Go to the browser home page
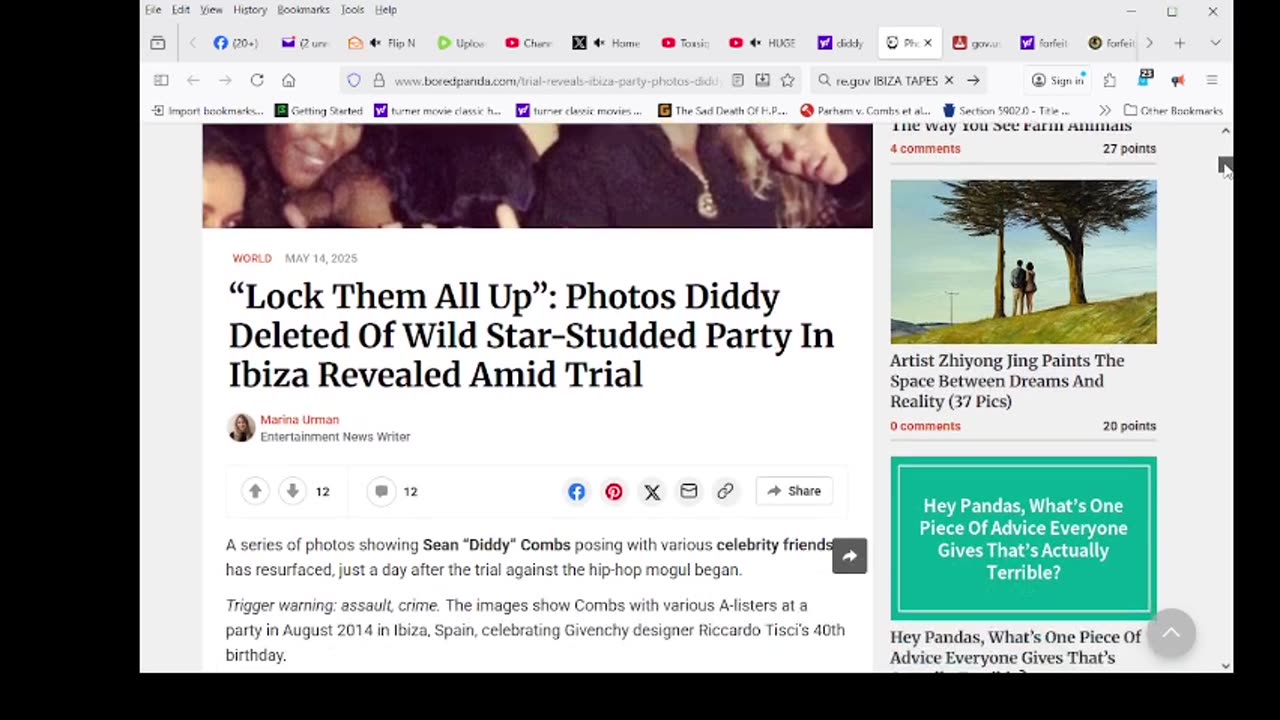This screenshot has width=1280, height=720. 288,80
